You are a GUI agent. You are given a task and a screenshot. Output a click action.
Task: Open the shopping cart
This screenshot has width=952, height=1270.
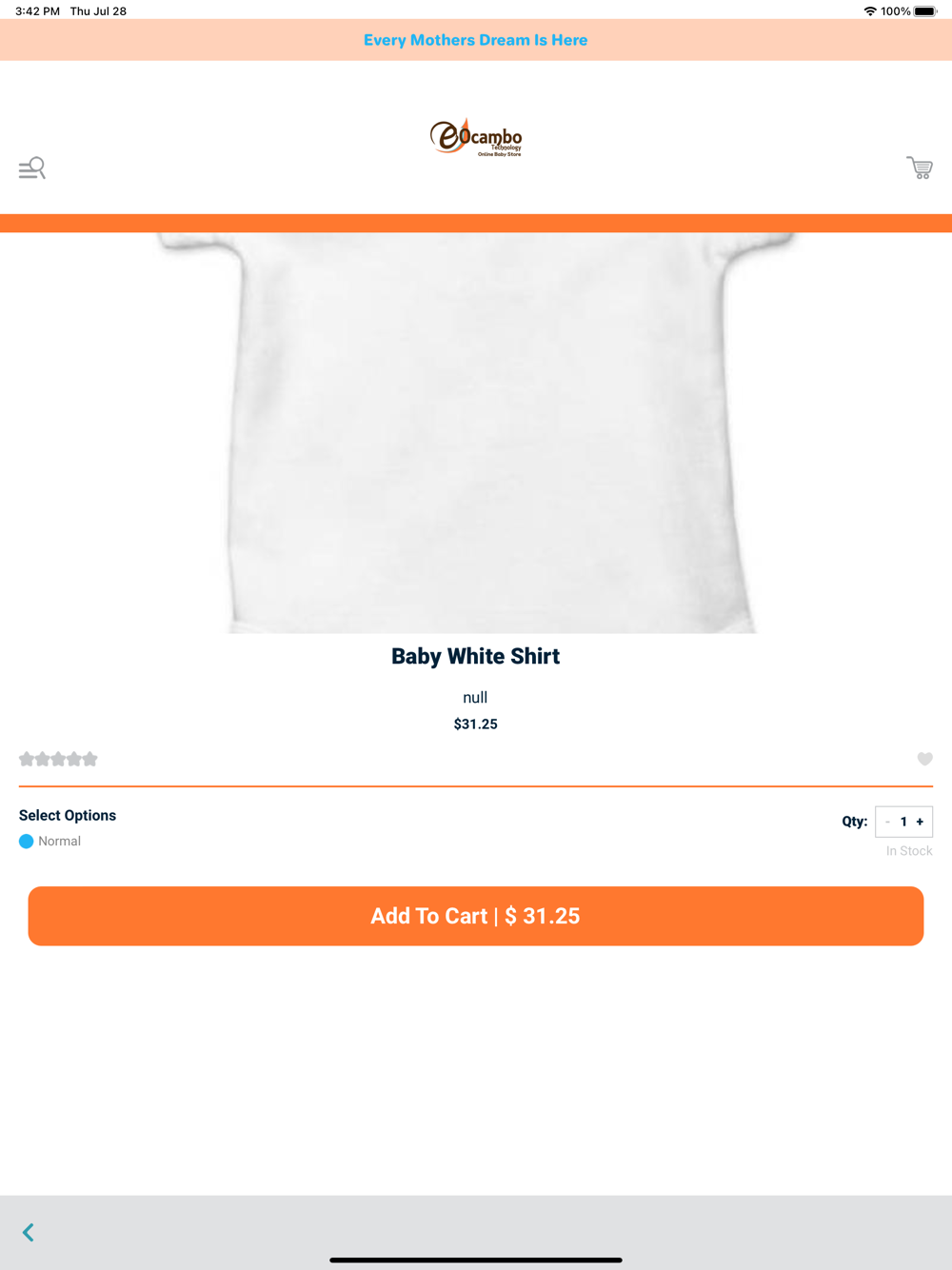pyautogui.click(x=920, y=168)
